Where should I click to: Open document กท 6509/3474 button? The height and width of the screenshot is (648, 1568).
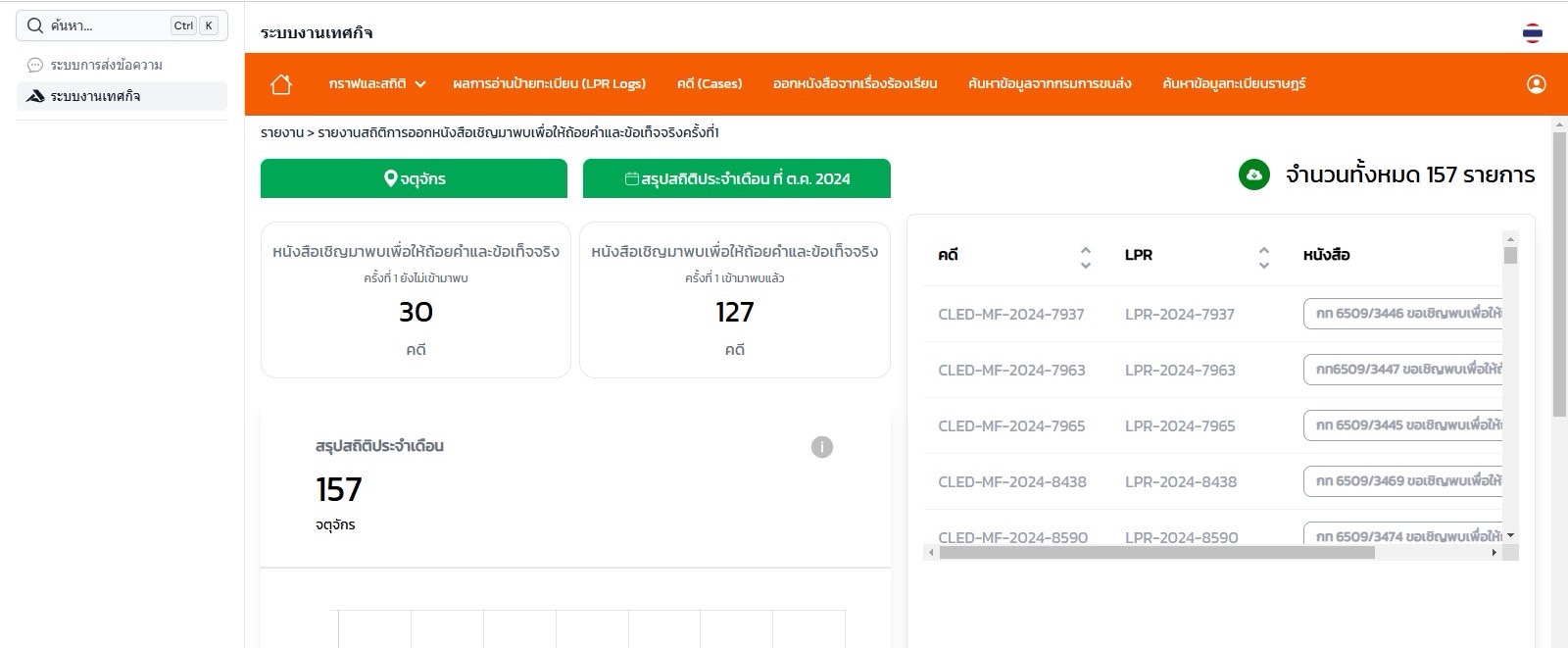tap(1403, 534)
